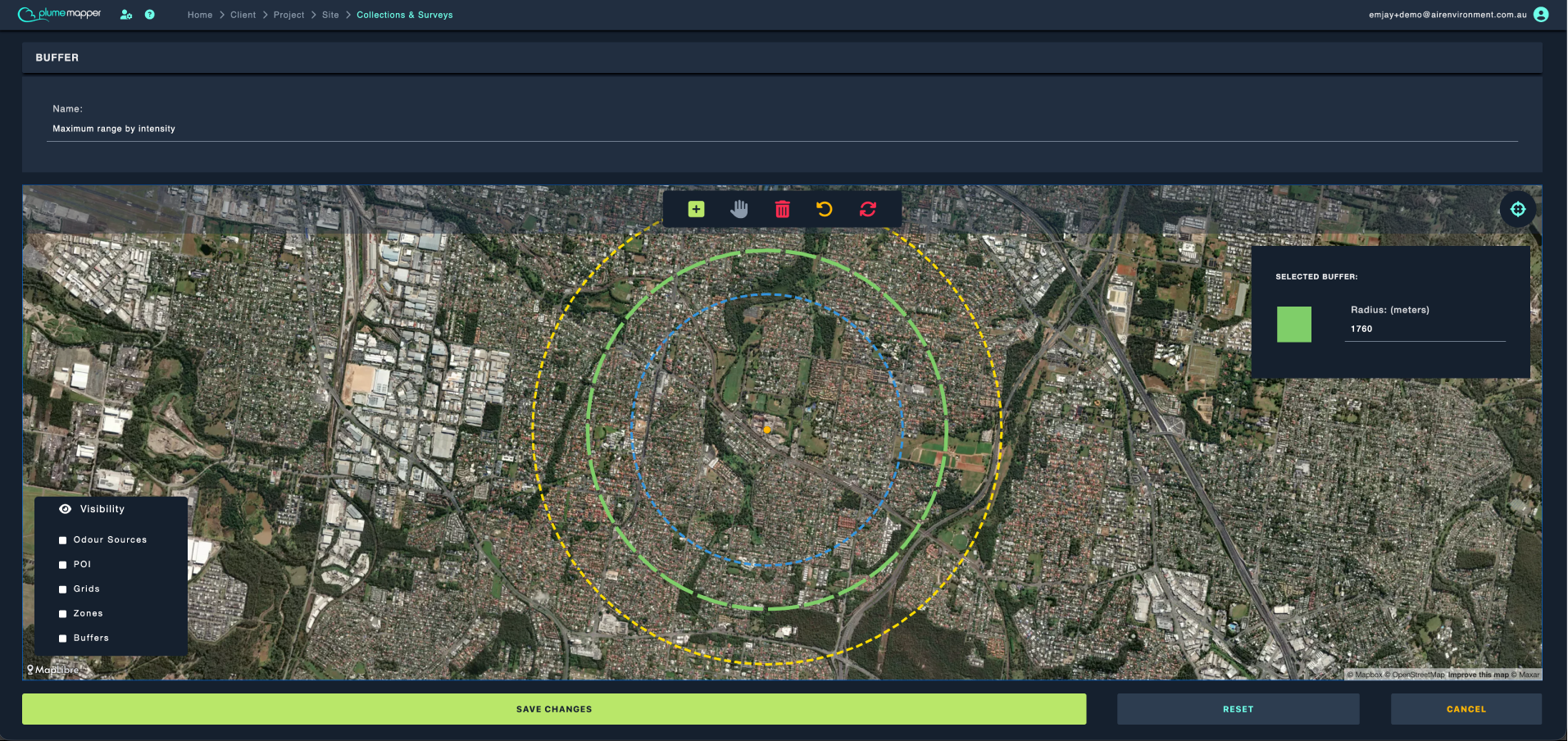Screen dimensions: 1568x741
Task: Click the green add buffer plus icon
Action: (696, 209)
